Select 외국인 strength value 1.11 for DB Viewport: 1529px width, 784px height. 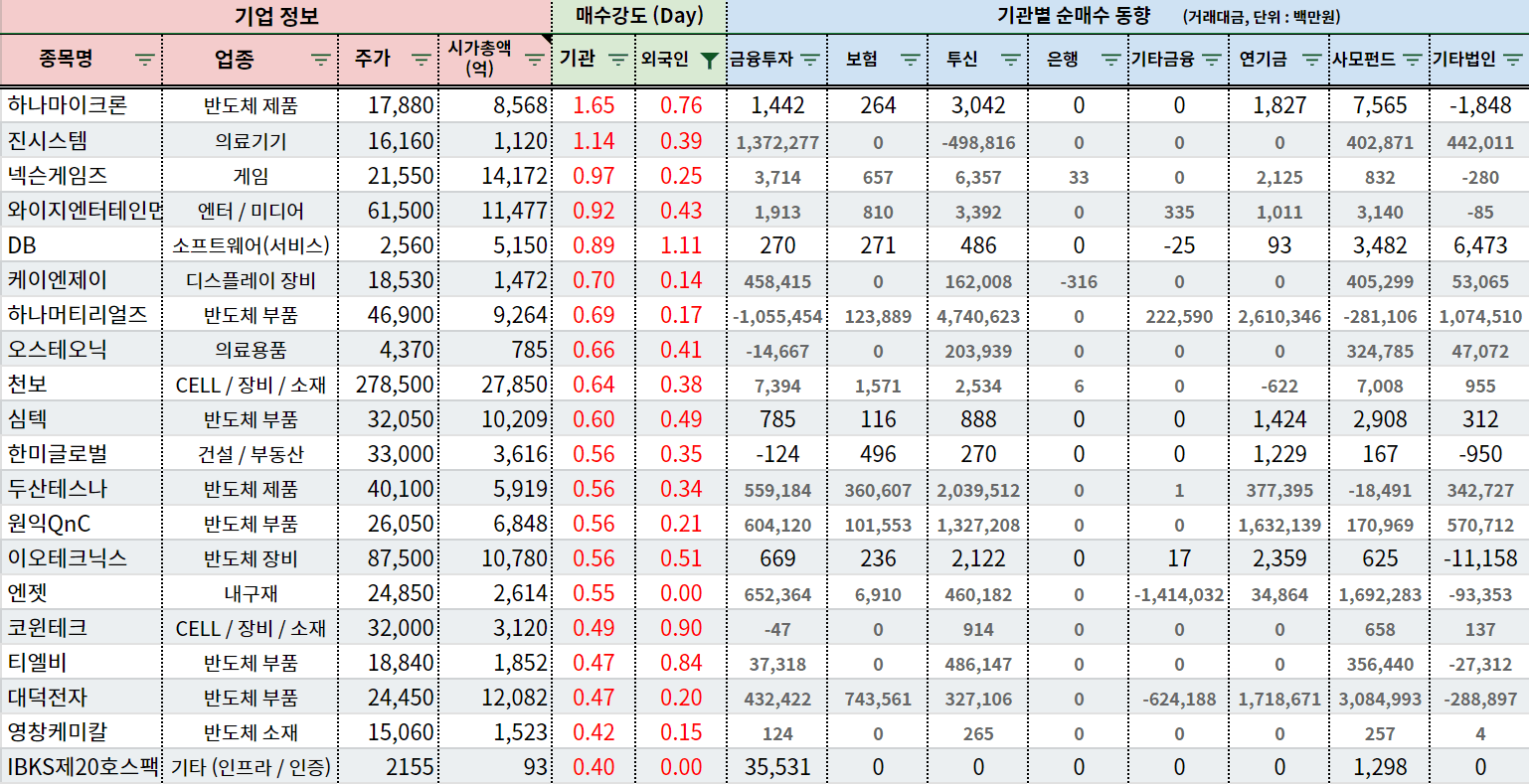click(x=681, y=245)
